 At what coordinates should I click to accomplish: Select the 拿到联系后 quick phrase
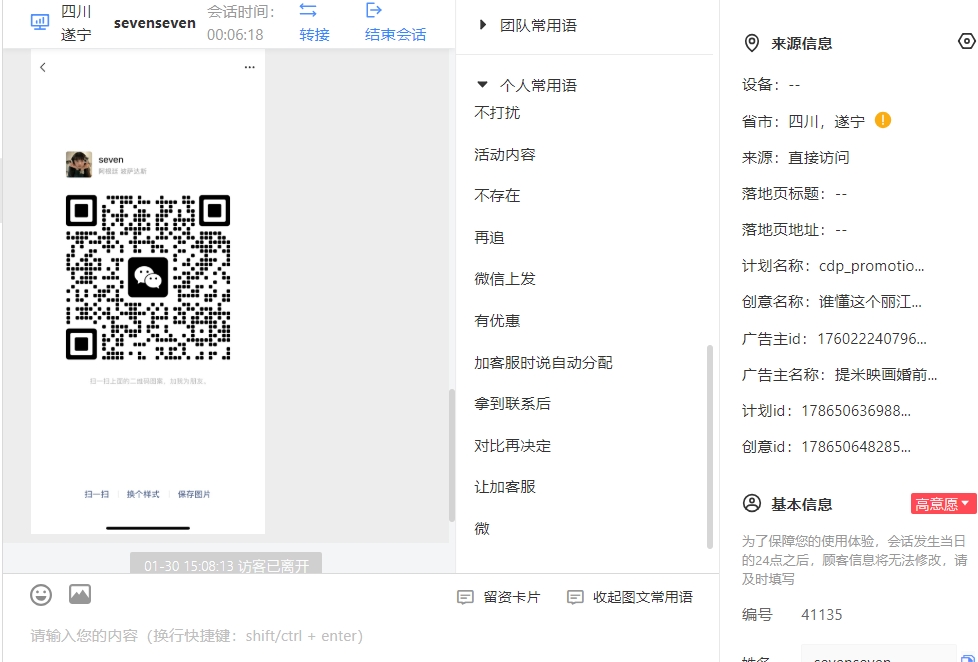pyautogui.click(x=512, y=403)
